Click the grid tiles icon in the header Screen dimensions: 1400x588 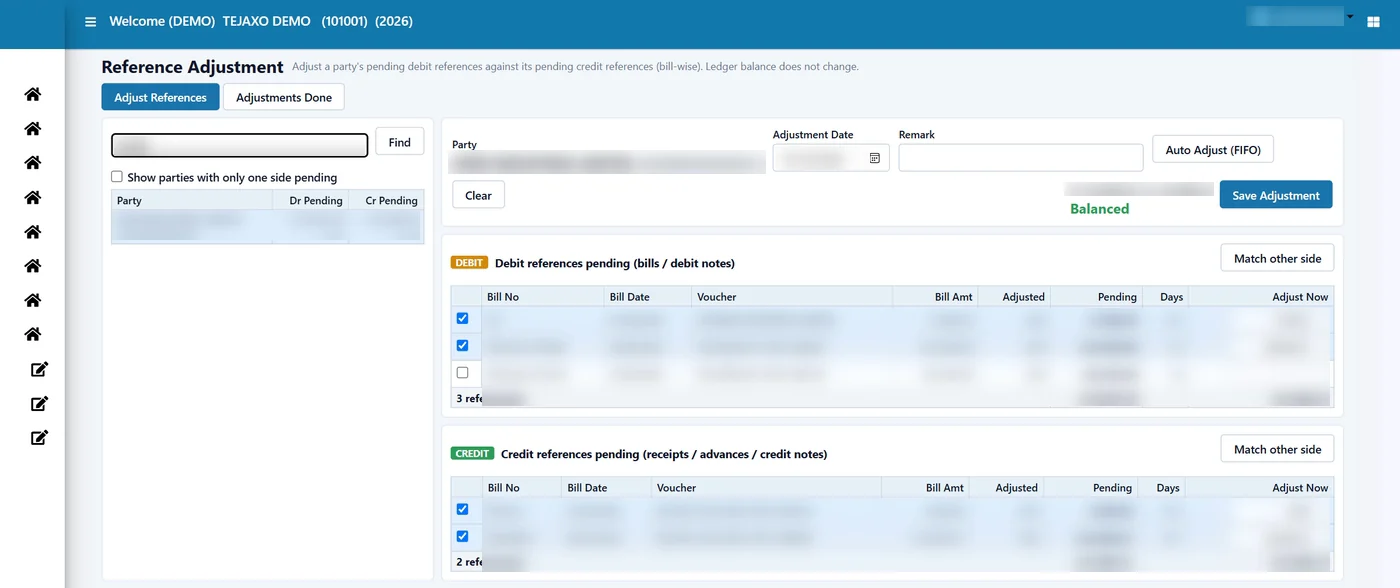coord(1373,22)
